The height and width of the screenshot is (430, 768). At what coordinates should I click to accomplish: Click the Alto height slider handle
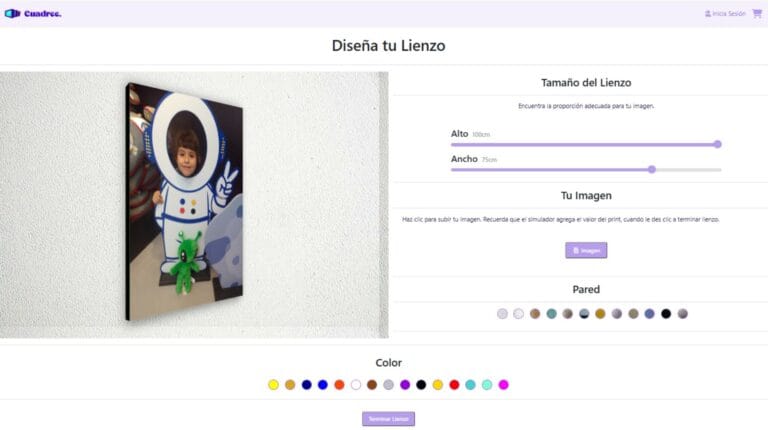click(x=718, y=144)
